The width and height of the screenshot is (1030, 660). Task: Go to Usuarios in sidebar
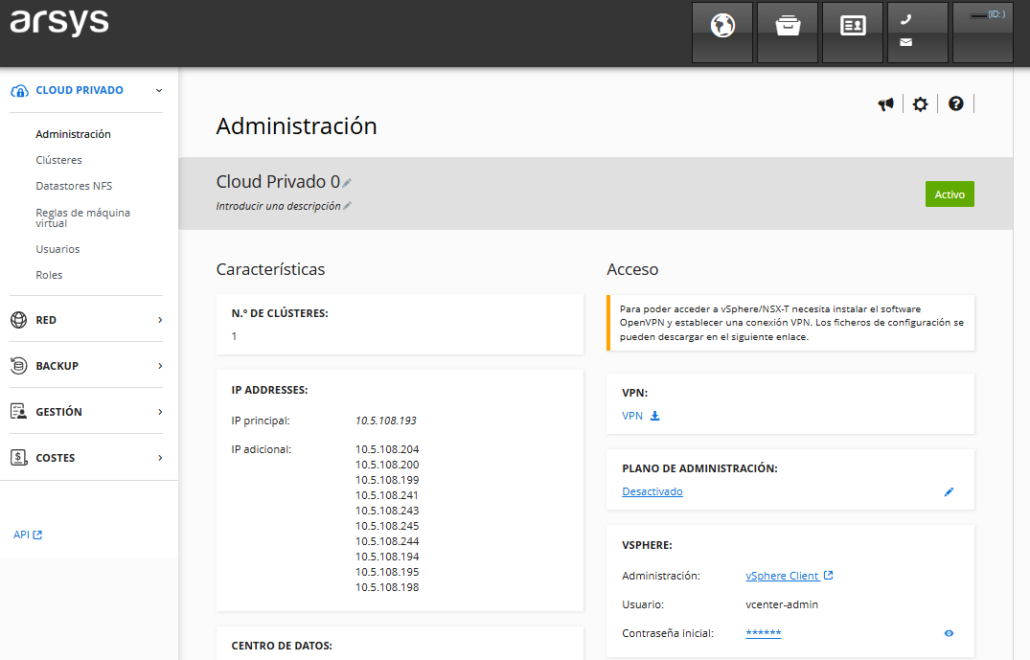click(58, 249)
